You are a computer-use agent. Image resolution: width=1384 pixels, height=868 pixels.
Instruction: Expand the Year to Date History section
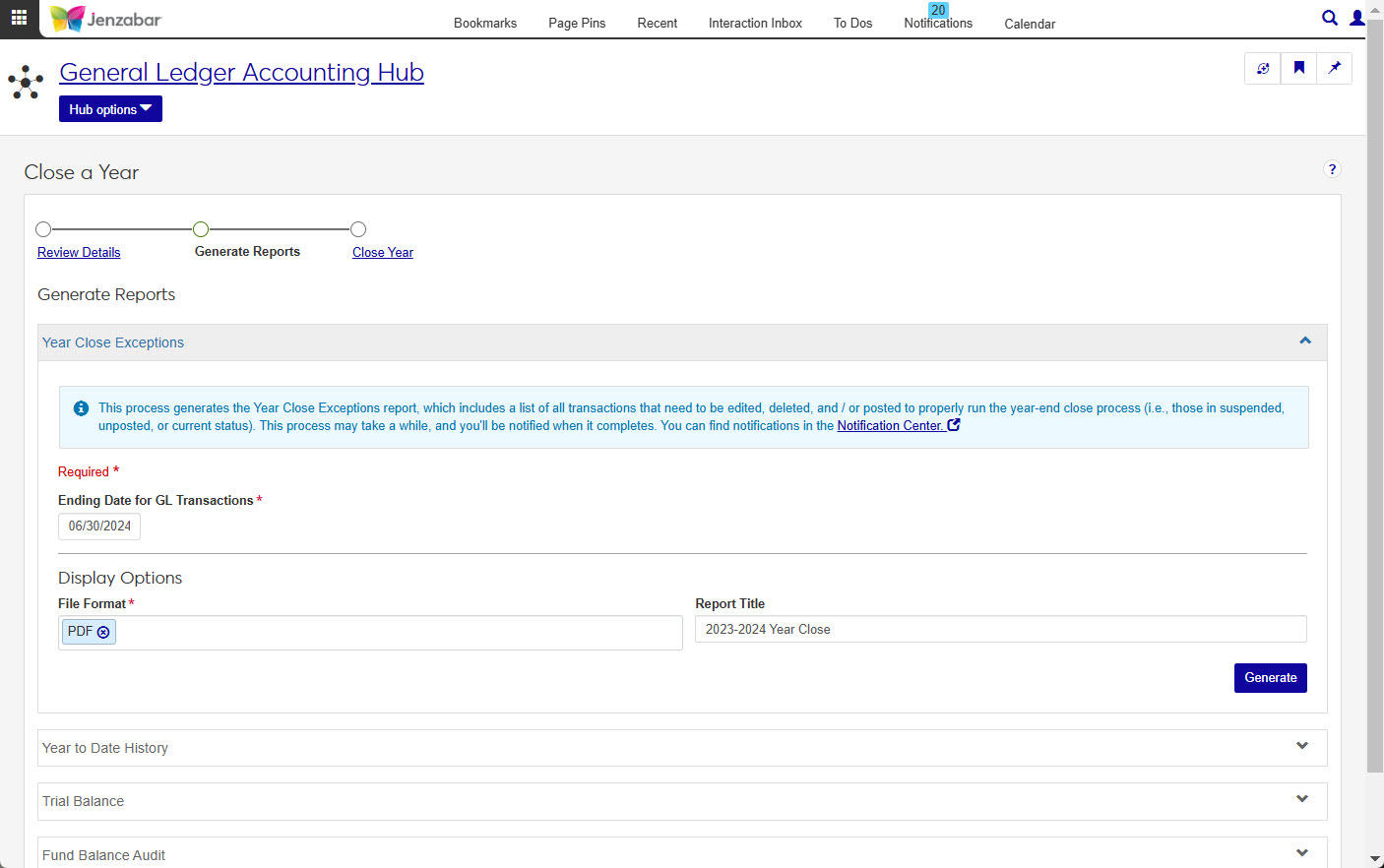pyautogui.click(x=1301, y=747)
